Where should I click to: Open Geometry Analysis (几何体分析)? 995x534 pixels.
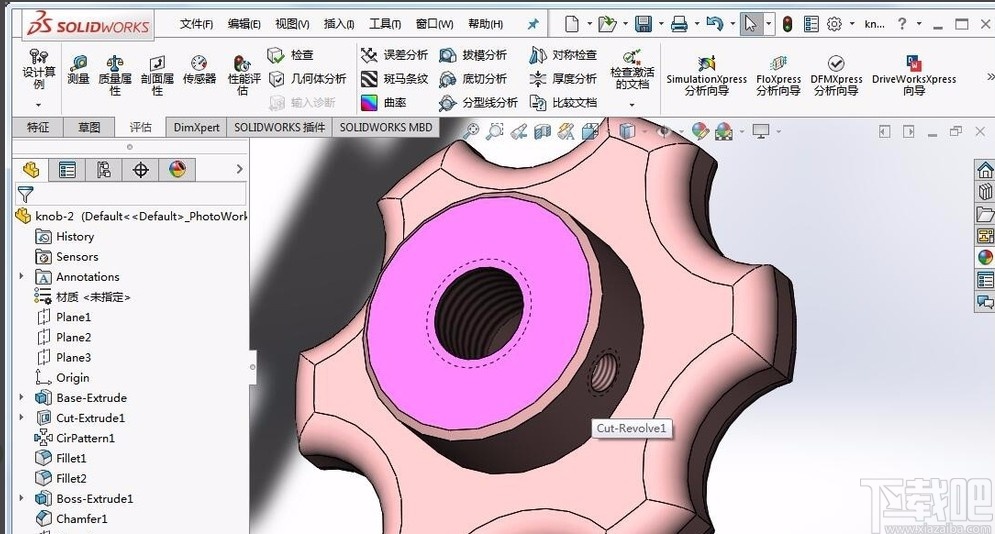point(307,79)
